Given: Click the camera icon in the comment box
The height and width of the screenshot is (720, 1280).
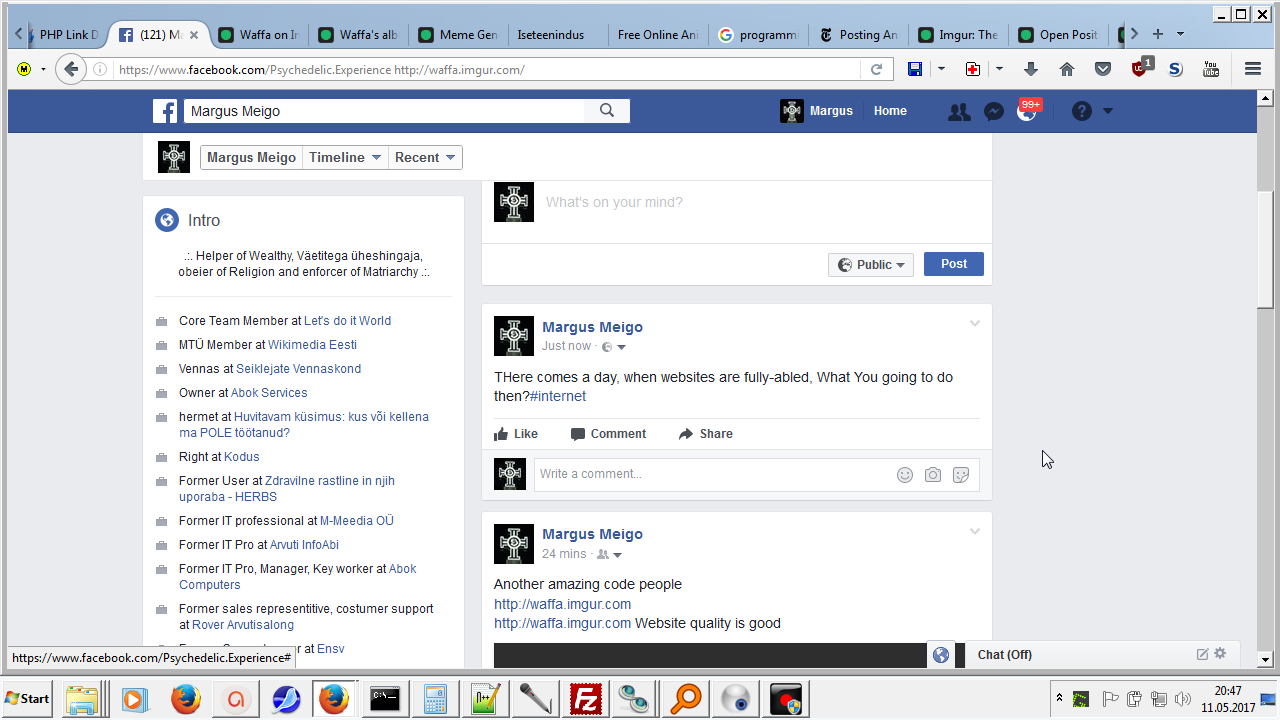Looking at the screenshot, I should coord(933,475).
